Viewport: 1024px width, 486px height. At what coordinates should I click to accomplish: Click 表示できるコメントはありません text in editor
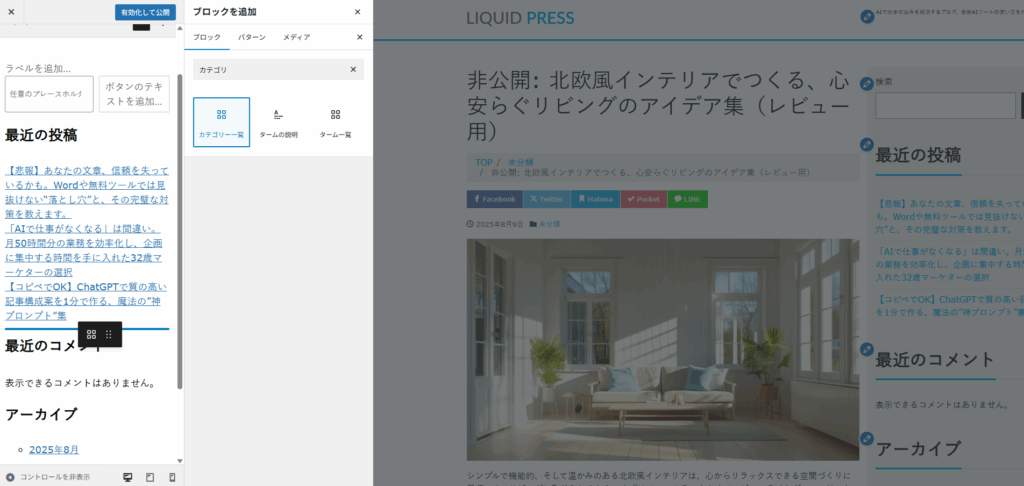[x=81, y=383]
